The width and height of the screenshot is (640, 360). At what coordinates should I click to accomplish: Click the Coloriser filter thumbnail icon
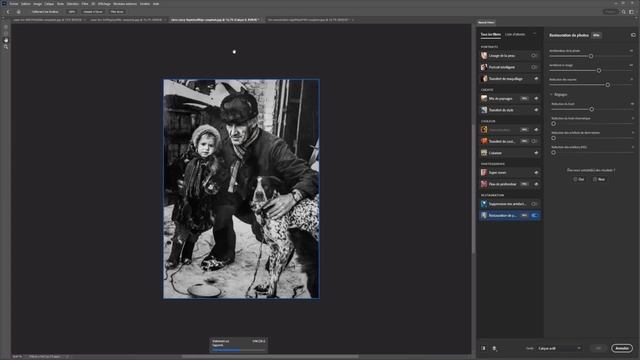tap(484, 153)
